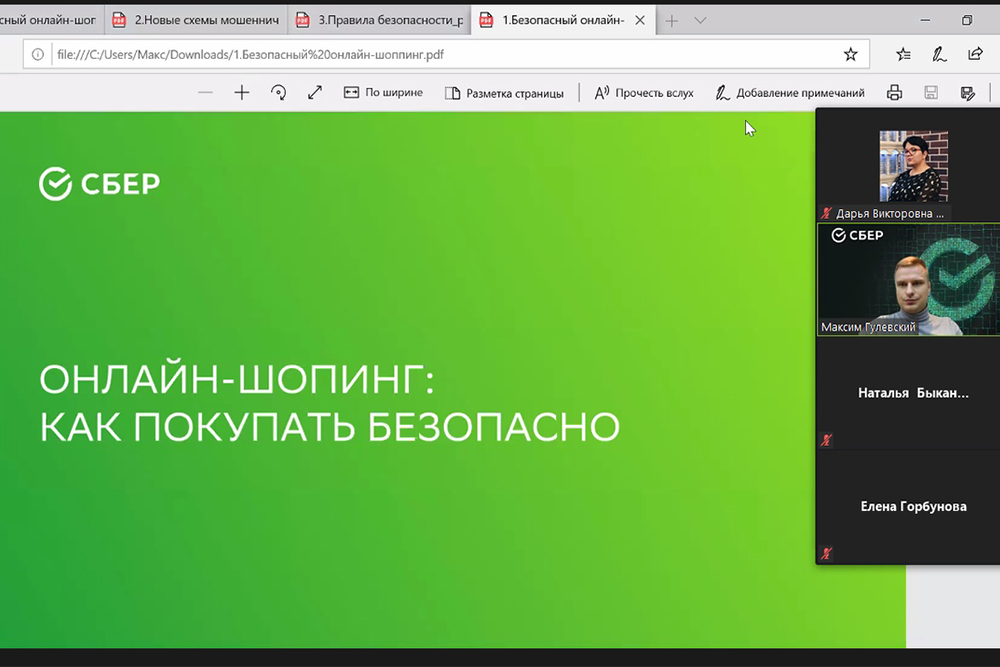Toggle Read aloud (Прочесть вслух)
1000x667 pixels.
[644, 93]
